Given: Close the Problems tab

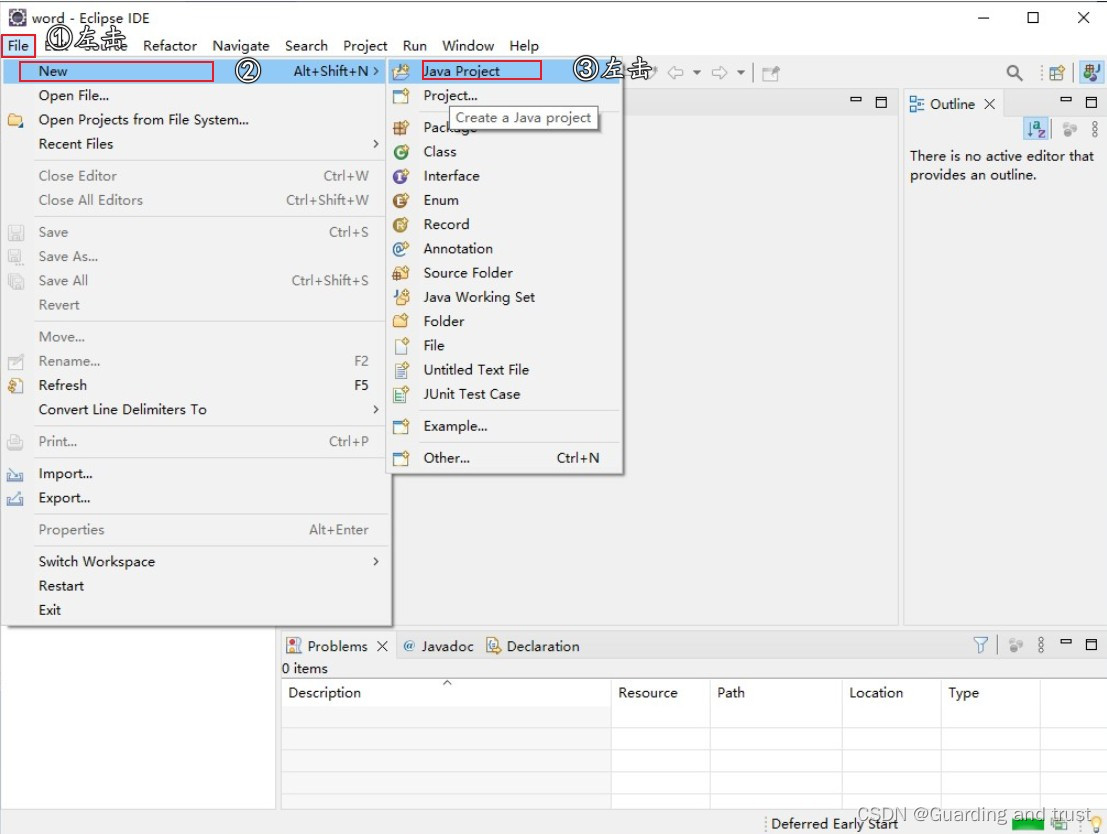Looking at the screenshot, I should (382, 646).
